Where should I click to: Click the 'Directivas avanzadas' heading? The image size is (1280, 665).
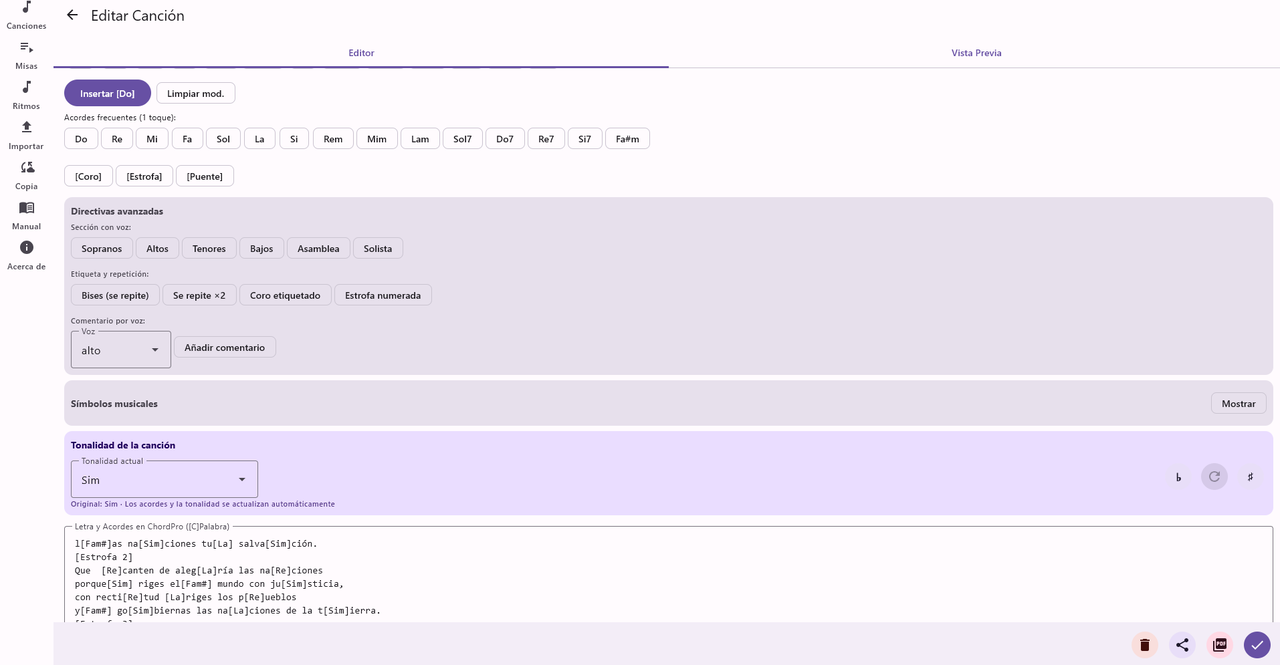(117, 211)
